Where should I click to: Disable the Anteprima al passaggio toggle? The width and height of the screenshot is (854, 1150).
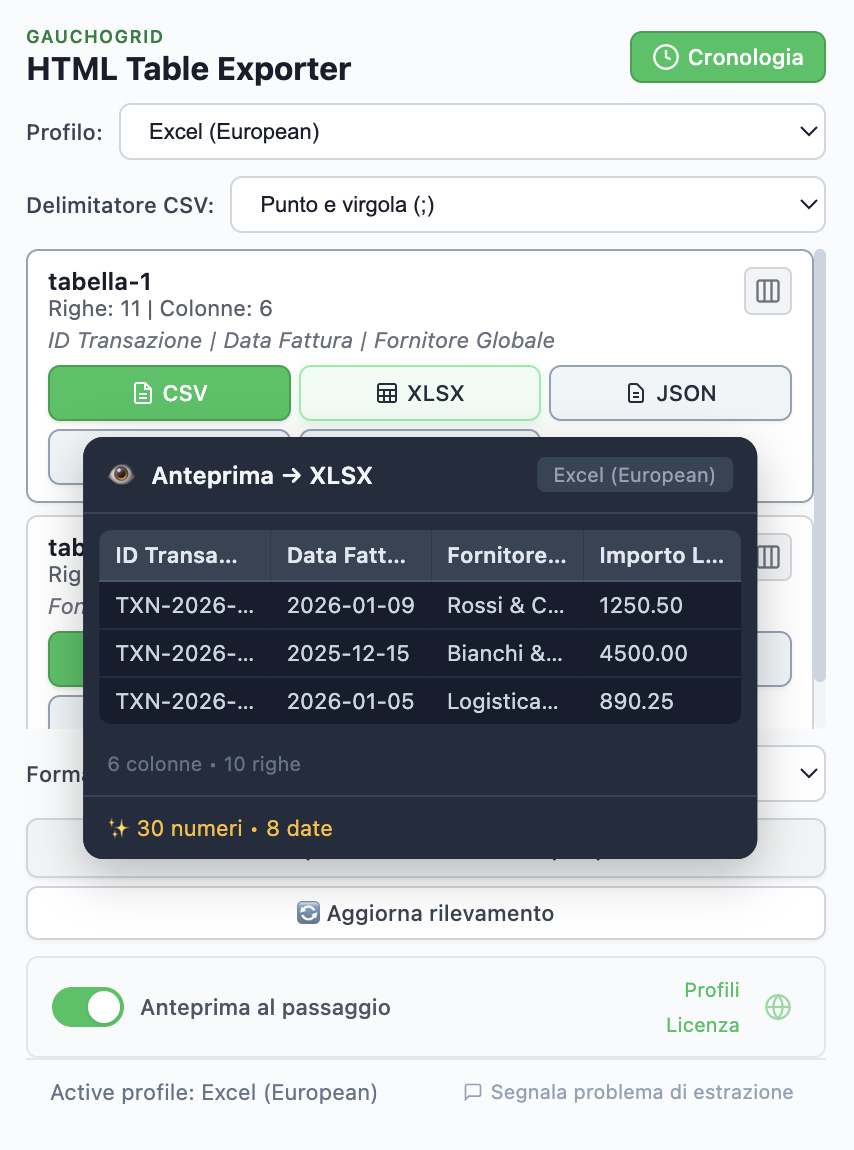coord(87,1007)
